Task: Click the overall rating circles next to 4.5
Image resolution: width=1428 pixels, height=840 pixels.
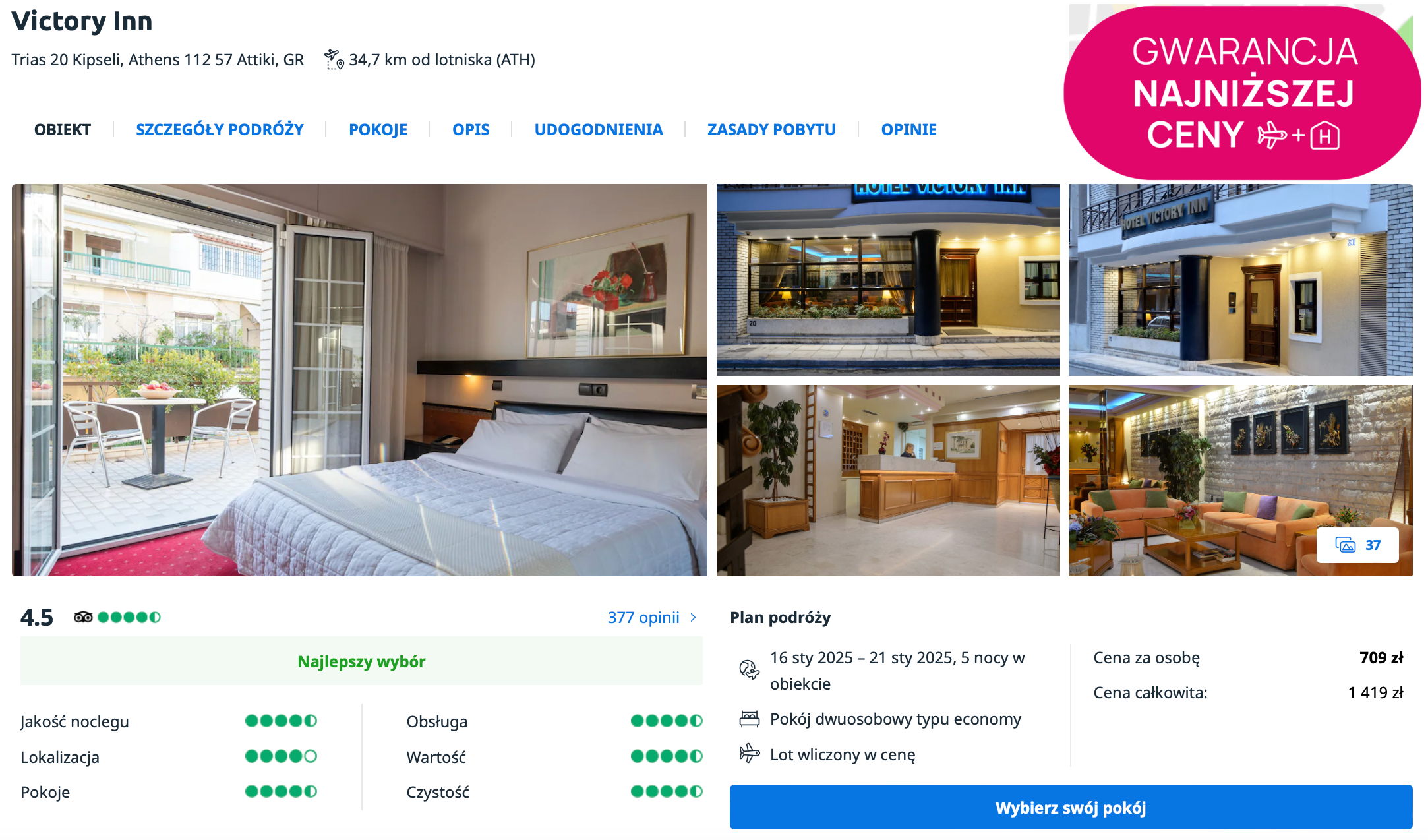Action: (x=129, y=617)
